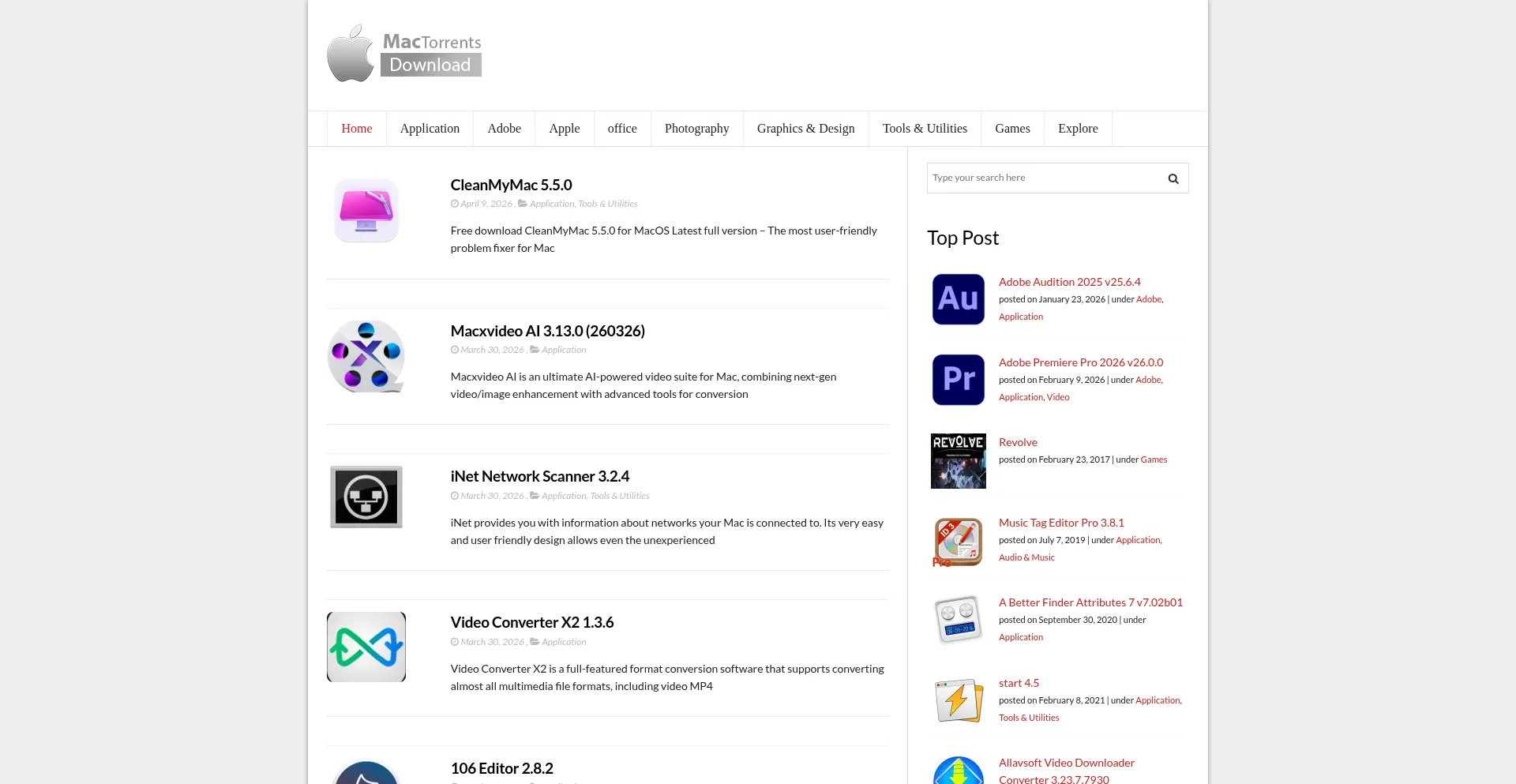The height and width of the screenshot is (784, 1516).
Task: Click 'Tools & Utilities' under start 4.5
Action: click(x=1029, y=718)
